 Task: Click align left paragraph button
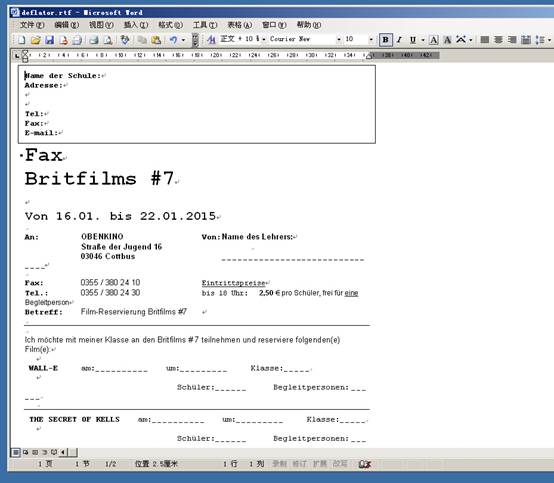pos(485,40)
